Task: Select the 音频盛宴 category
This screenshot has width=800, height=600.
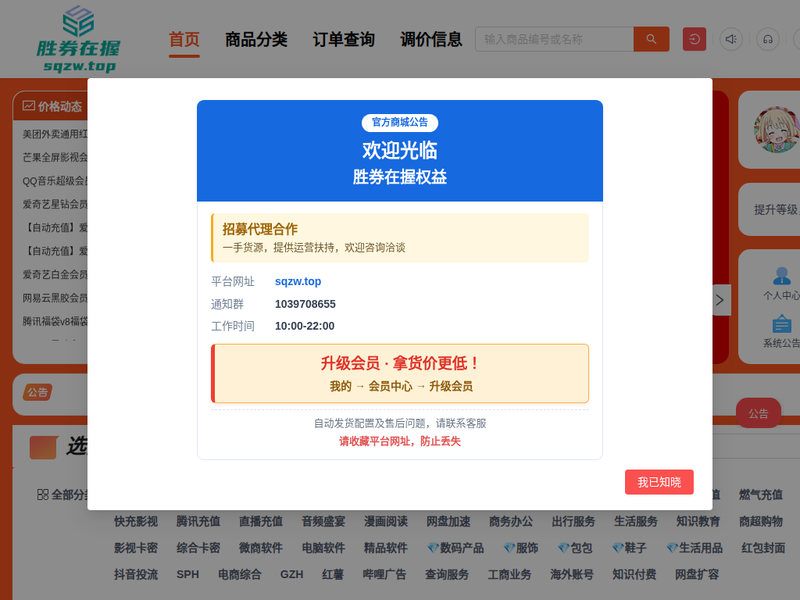Action: click(x=323, y=521)
